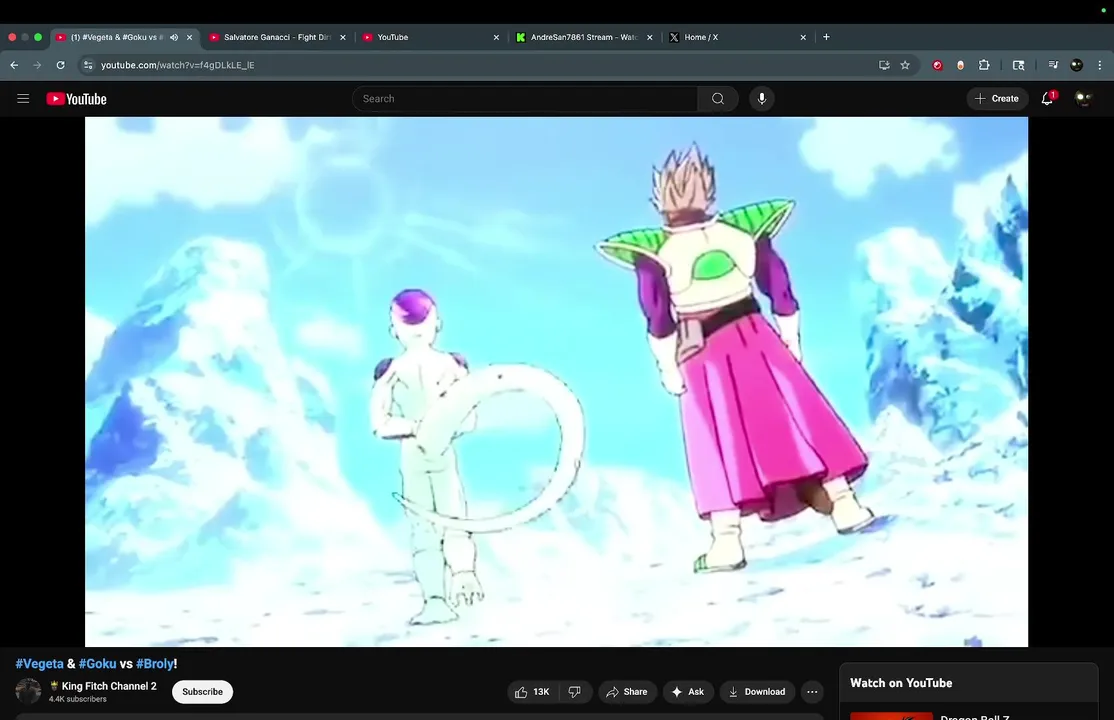This screenshot has height=720, width=1114.
Task: Open King Fitch Channel 2 channel name
Action: tap(109, 686)
